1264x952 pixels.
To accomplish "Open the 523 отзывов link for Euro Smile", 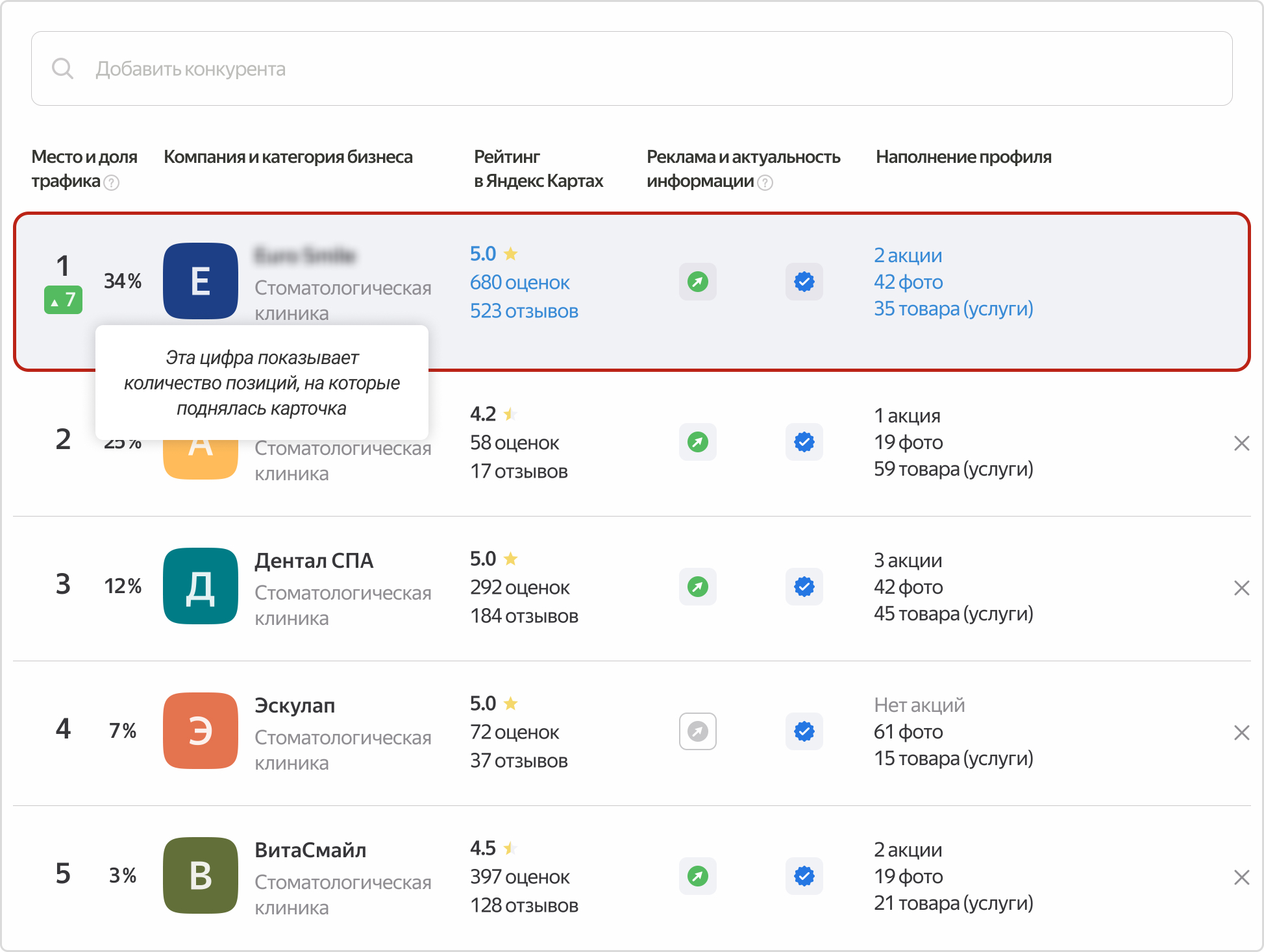I will (x=524, y=311).
